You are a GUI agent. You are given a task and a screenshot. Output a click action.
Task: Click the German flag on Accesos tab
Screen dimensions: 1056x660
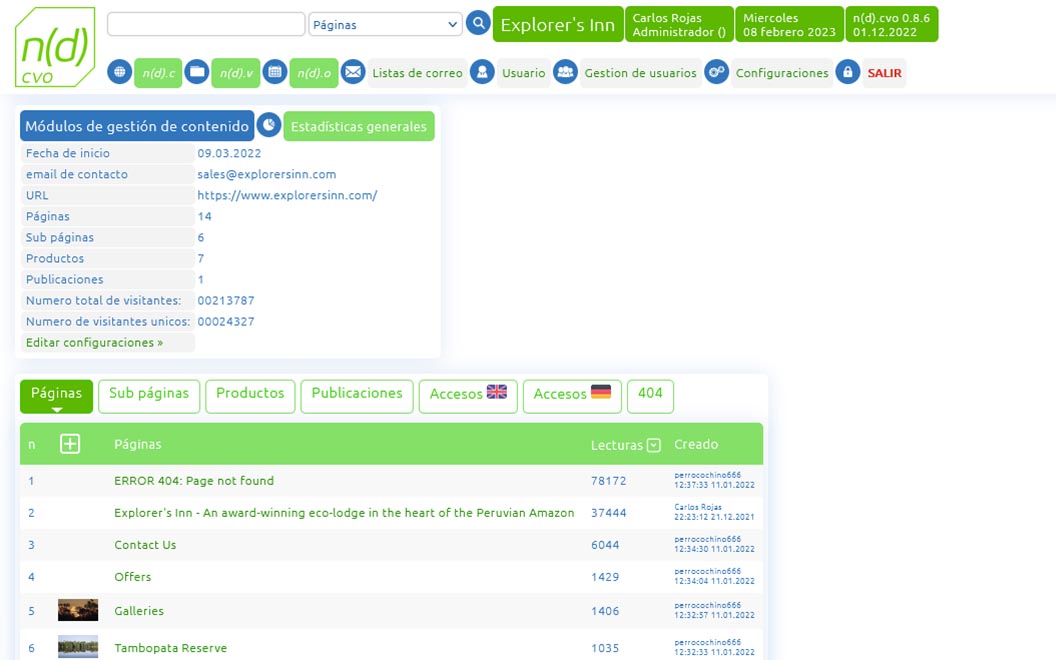pyautogui.click(x=601, y=392)
